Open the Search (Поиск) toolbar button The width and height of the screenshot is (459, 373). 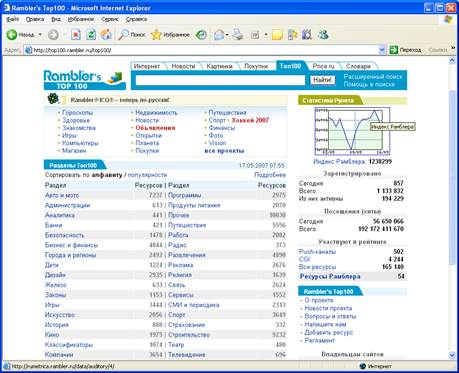pos(132,34)
